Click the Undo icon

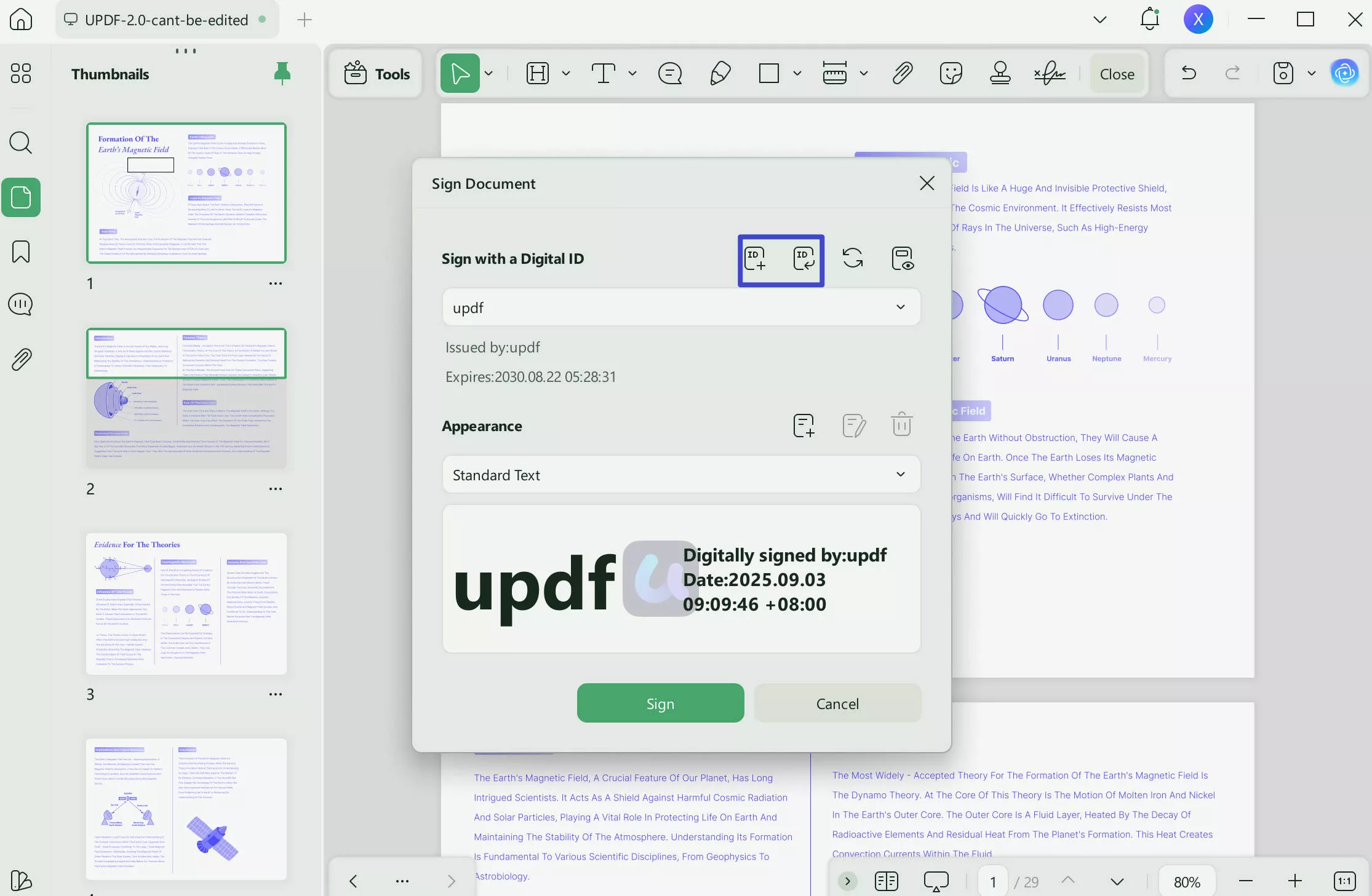click(x=1187, y=73)
